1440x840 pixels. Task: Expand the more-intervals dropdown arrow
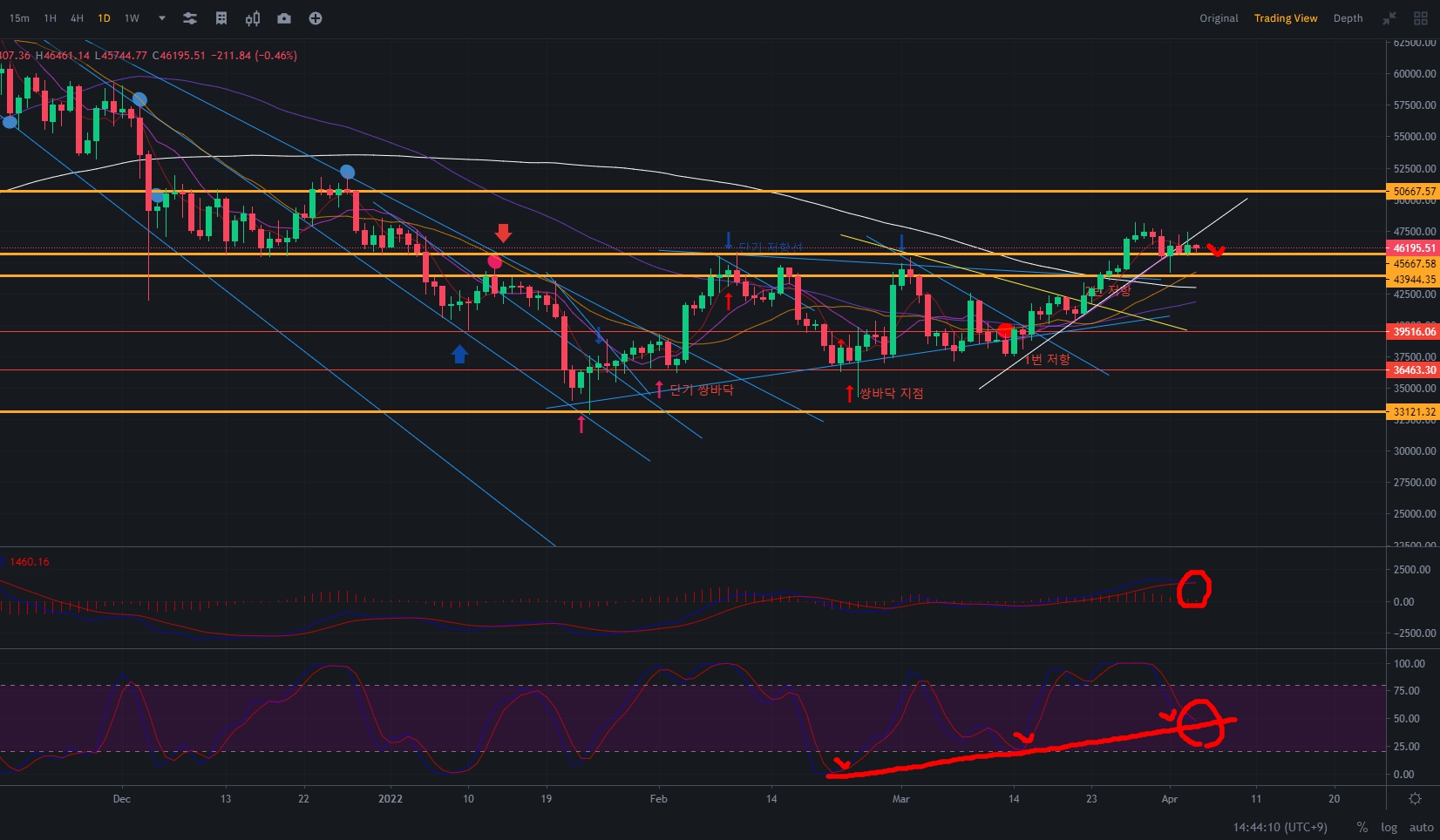coord(161,18)
